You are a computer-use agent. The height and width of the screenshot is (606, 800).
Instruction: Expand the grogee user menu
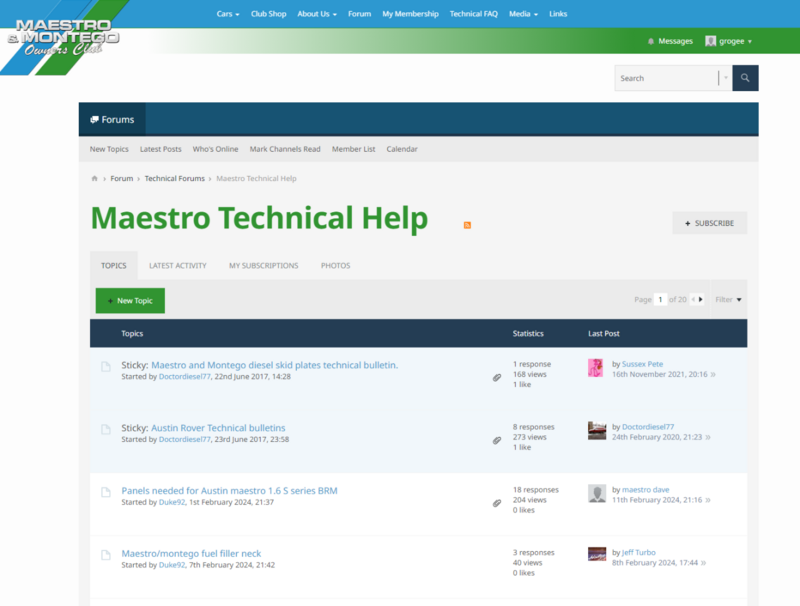coord(729,41)
